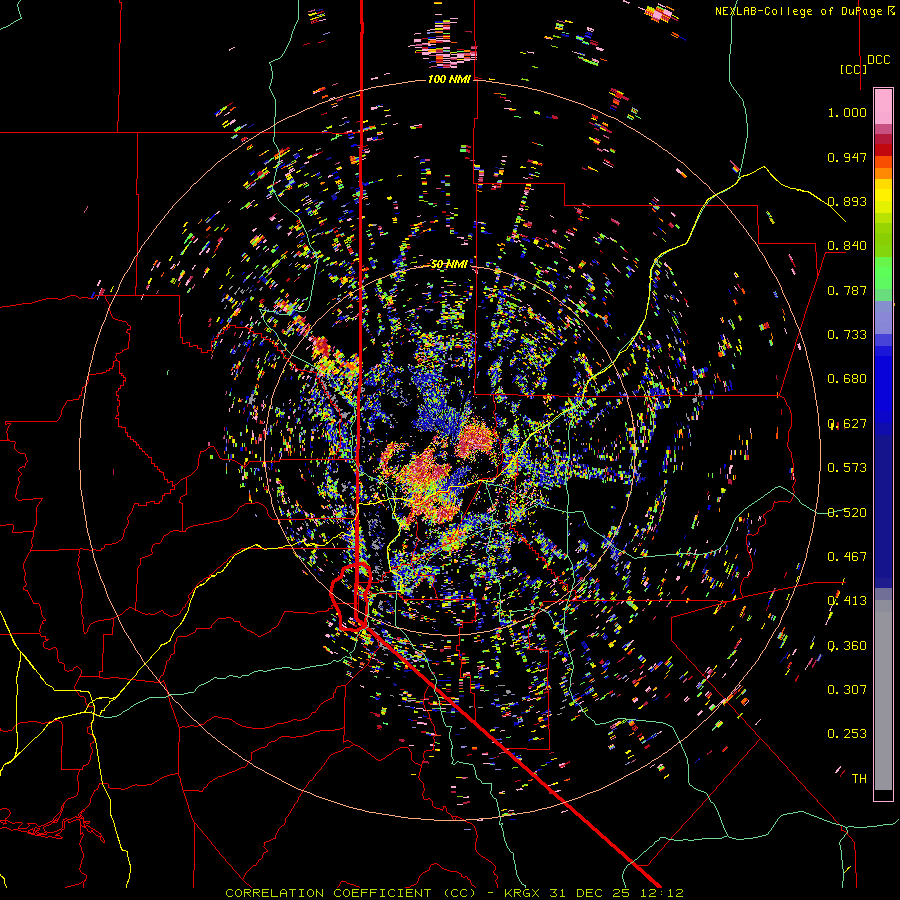
Task: Select the 1.000 scale value
Action: [847, 112]
